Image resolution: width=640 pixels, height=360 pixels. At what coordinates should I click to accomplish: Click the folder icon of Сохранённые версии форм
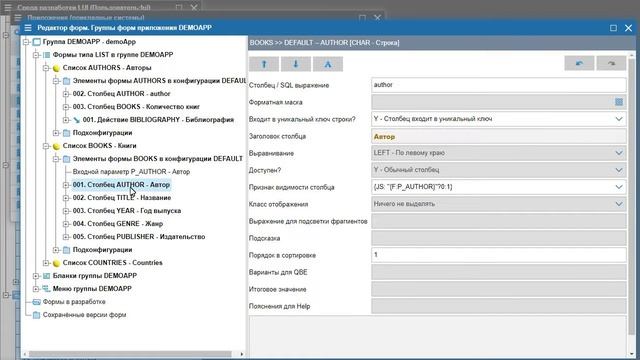36,315
